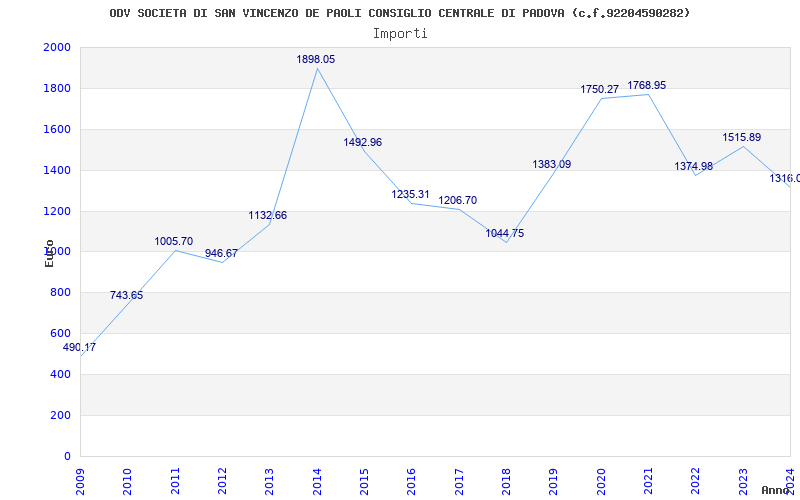Click the data label 1383.09
Viewport: 800px width, 500px height.
552,164
